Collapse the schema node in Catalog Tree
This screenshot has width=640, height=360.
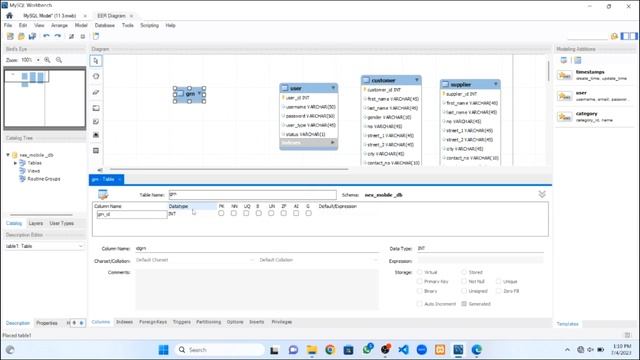[8, 155]
